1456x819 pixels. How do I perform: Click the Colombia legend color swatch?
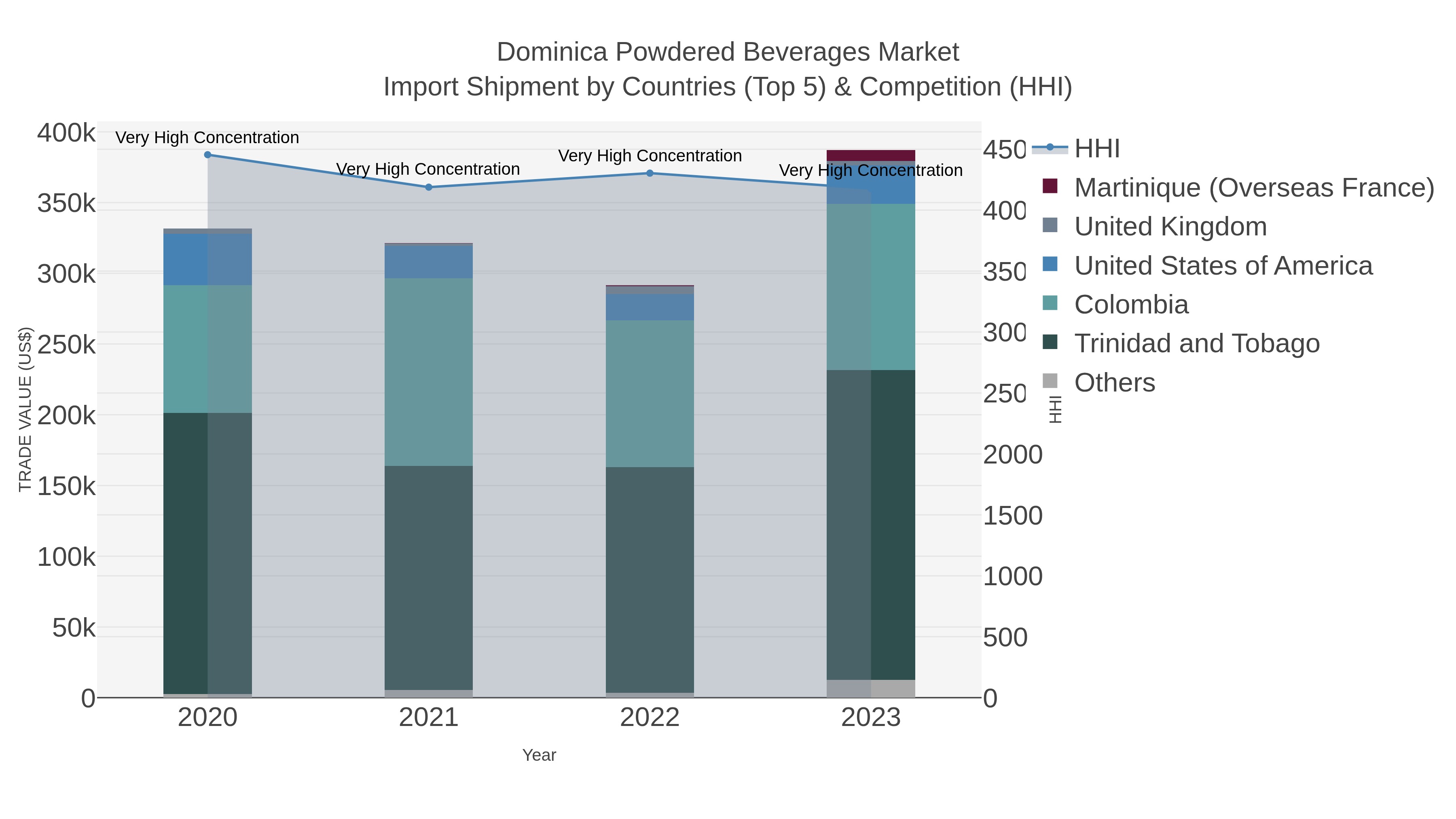(x=1050, y=303)
